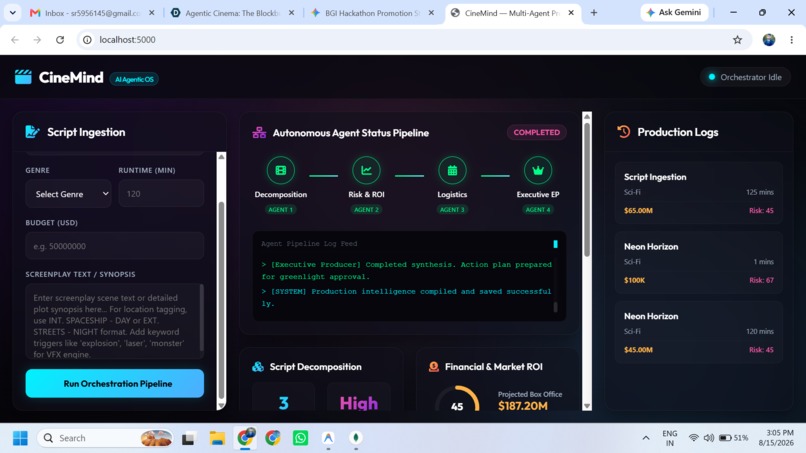Click the AGENT 3 label under Logistics

(x=452, y=209)
